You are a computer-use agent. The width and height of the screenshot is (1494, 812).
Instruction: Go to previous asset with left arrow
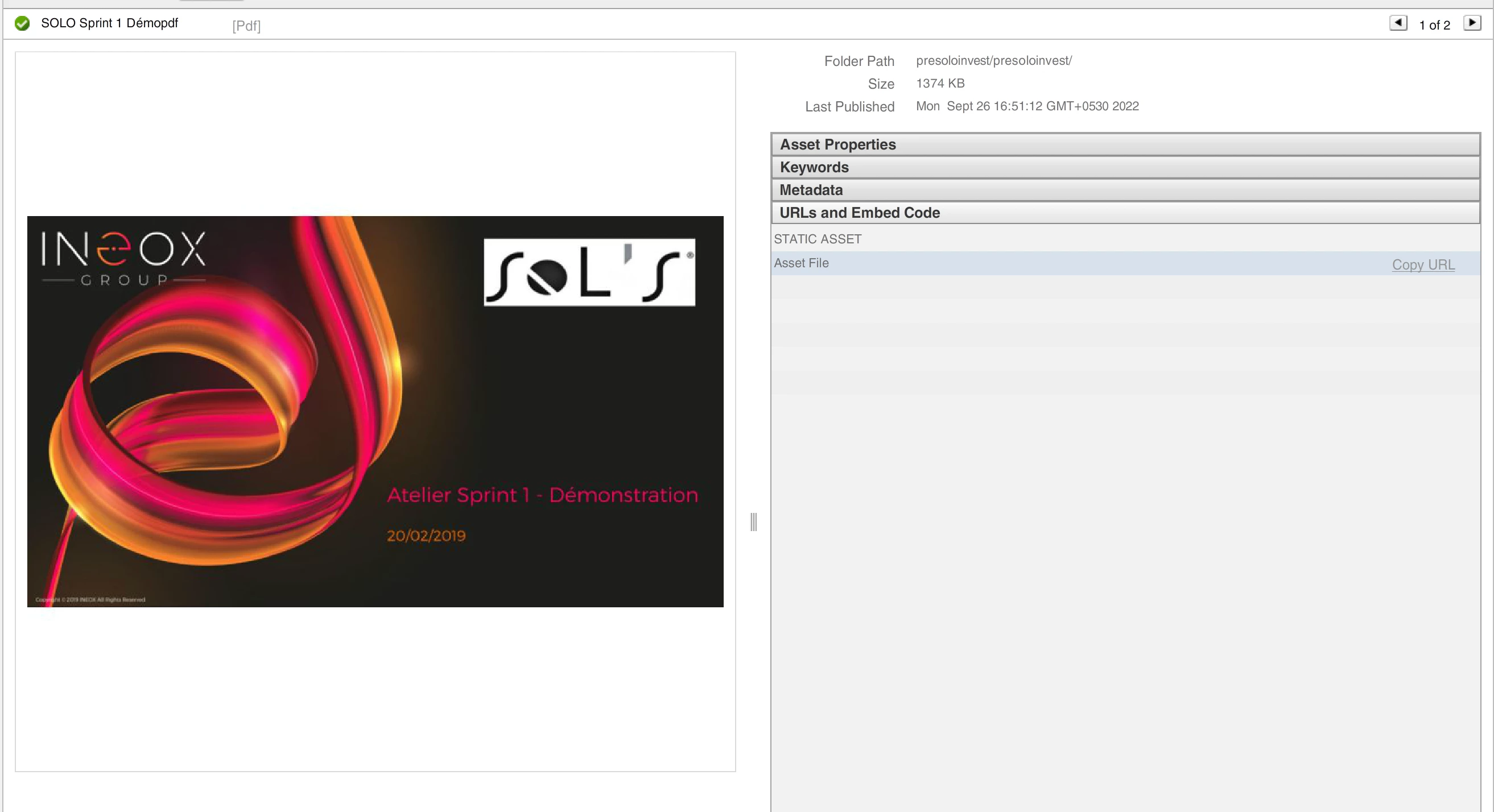1398,23
